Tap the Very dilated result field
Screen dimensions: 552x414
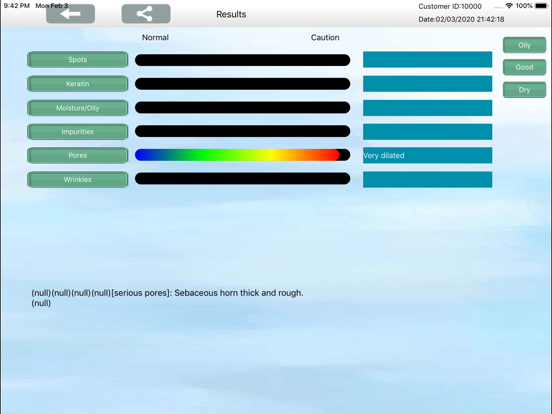[427, 155]
